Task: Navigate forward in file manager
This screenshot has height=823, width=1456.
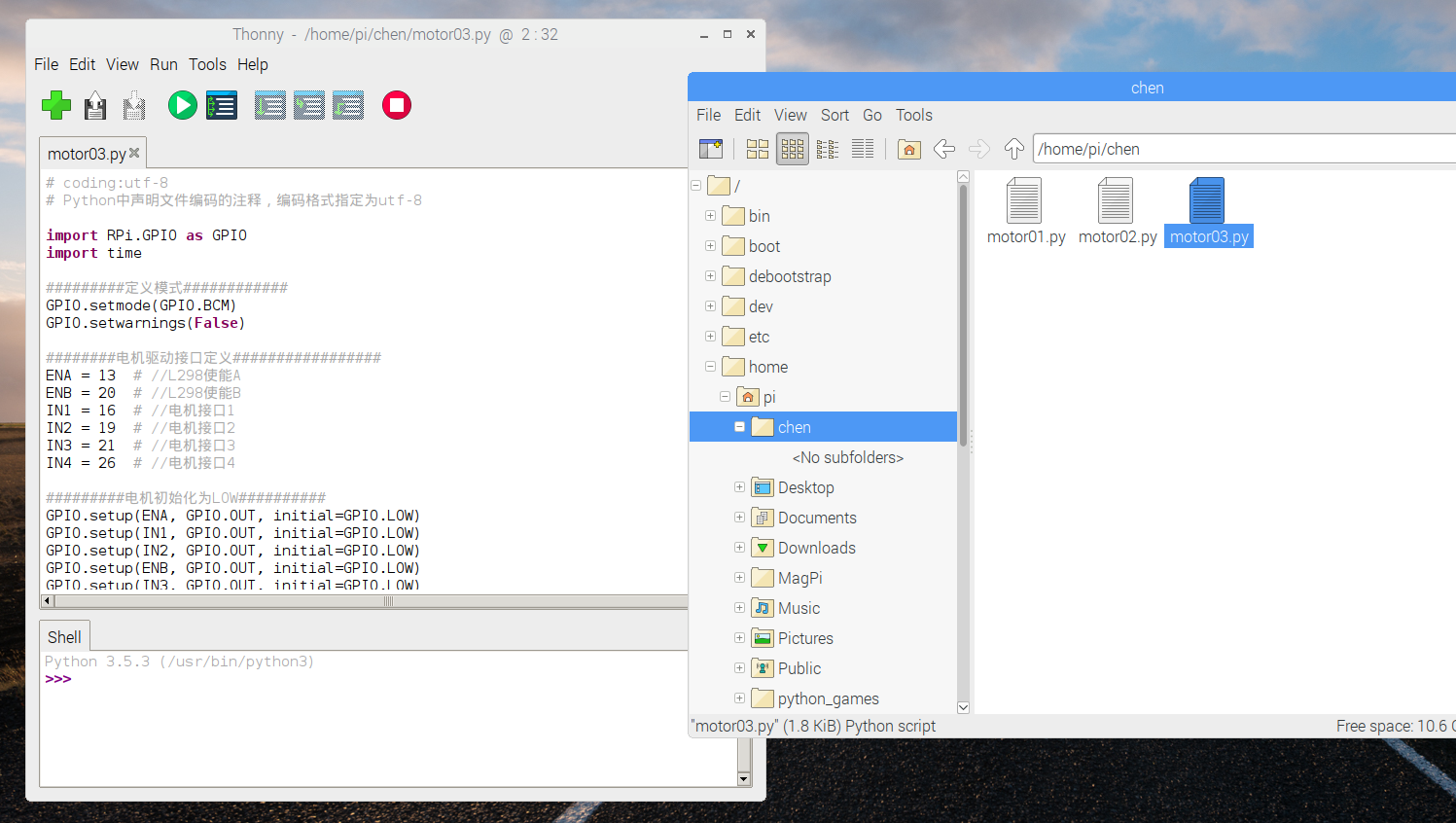Action: pos(979,149)
